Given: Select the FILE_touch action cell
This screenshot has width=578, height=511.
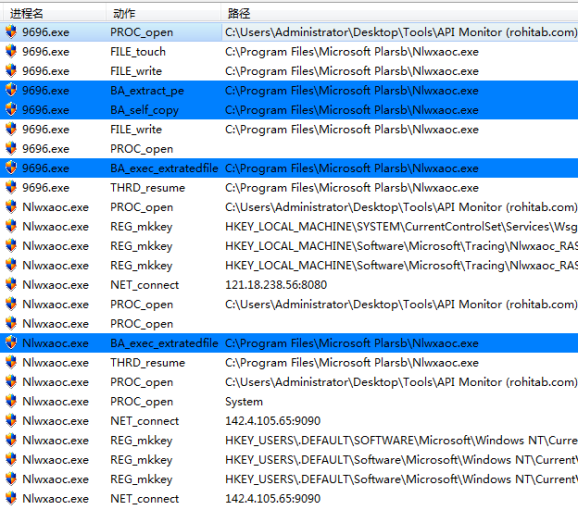Looking at the screenshot, I should (x=138, y=52).
